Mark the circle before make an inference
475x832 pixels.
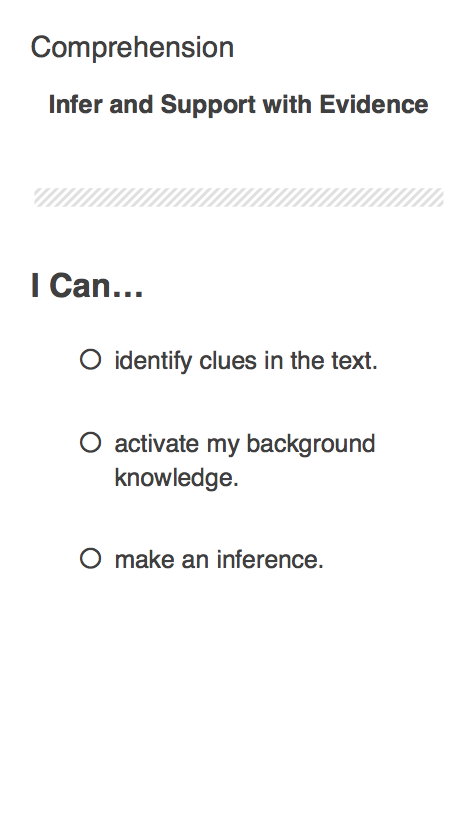click(91, 559)
